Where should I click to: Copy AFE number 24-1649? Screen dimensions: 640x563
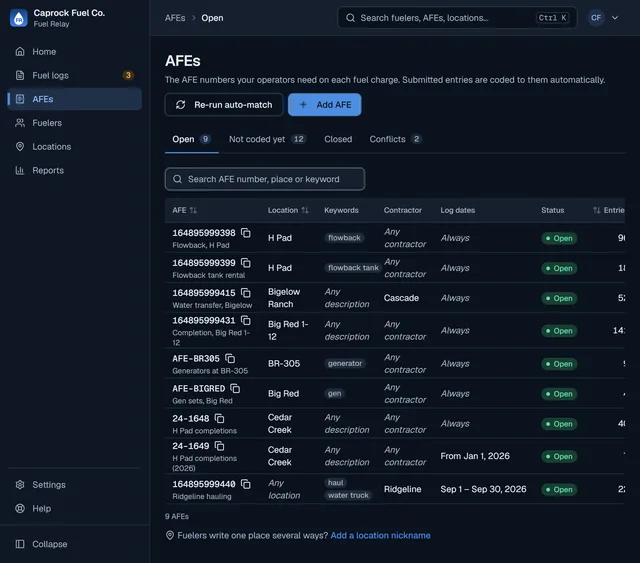pos(220,446)
